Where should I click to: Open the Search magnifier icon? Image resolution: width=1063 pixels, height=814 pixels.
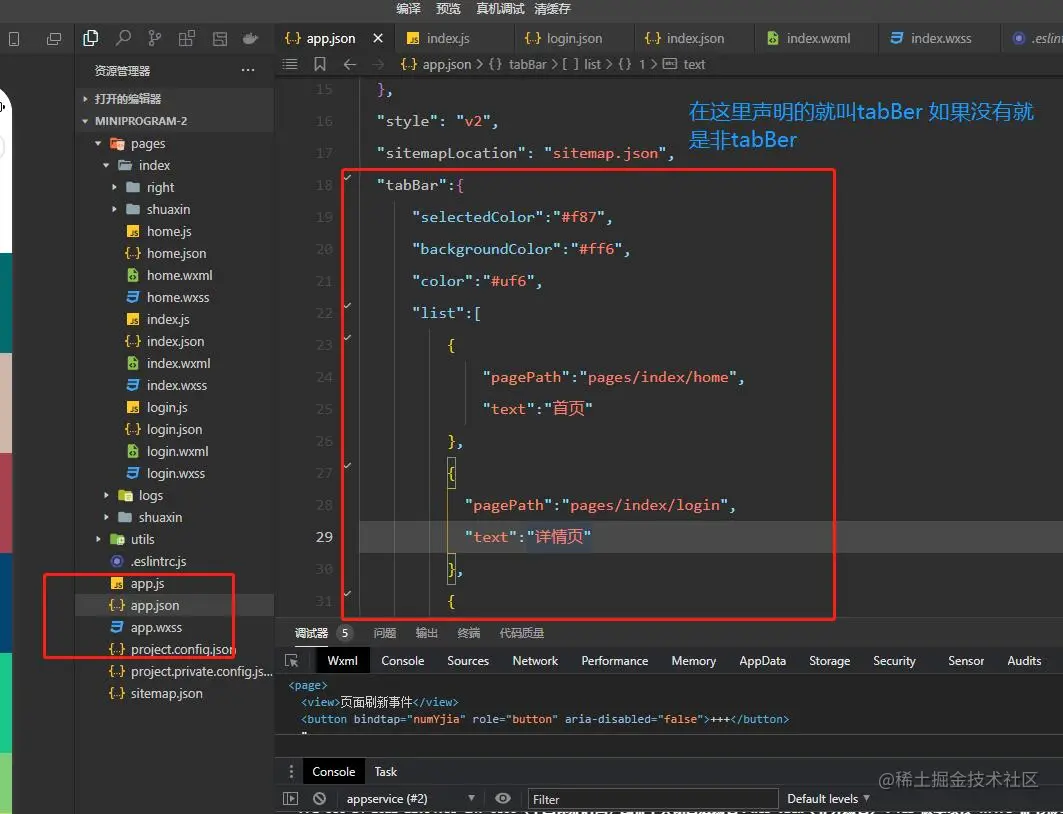123,38
